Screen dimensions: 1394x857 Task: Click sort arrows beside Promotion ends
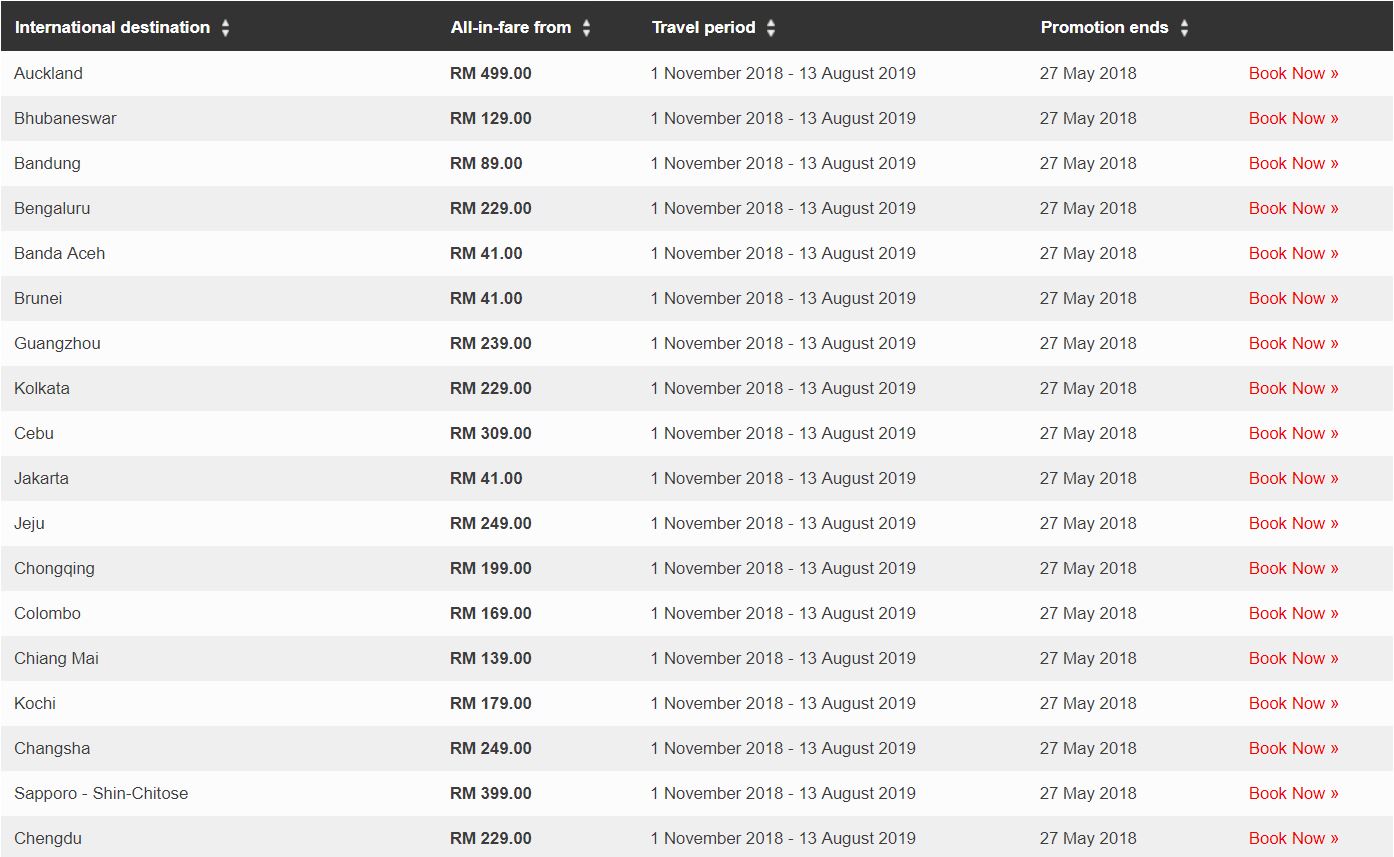pos(1184,28)
